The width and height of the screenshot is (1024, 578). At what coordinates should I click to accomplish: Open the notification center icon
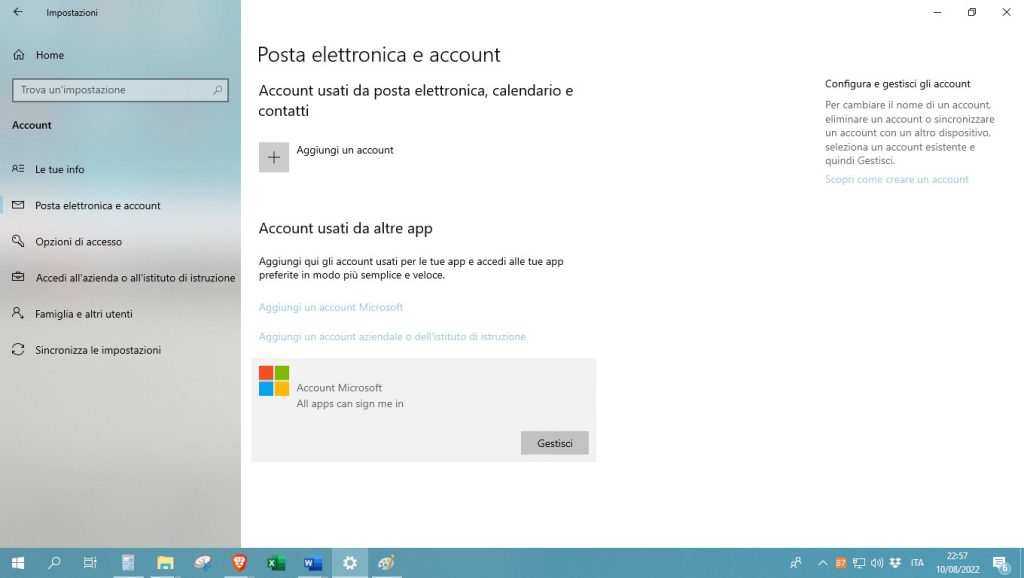(999, 563)
